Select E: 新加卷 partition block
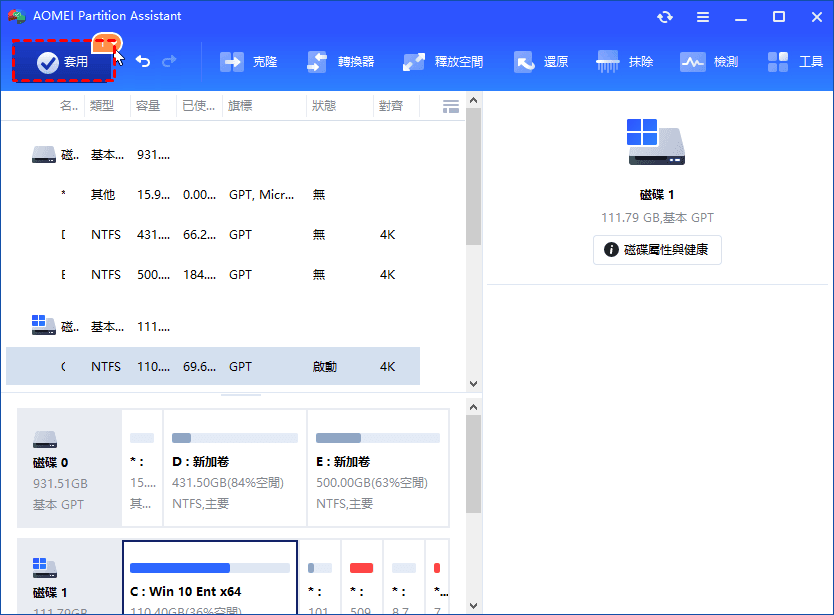The image size is (834, 615). tap(378, 468)
